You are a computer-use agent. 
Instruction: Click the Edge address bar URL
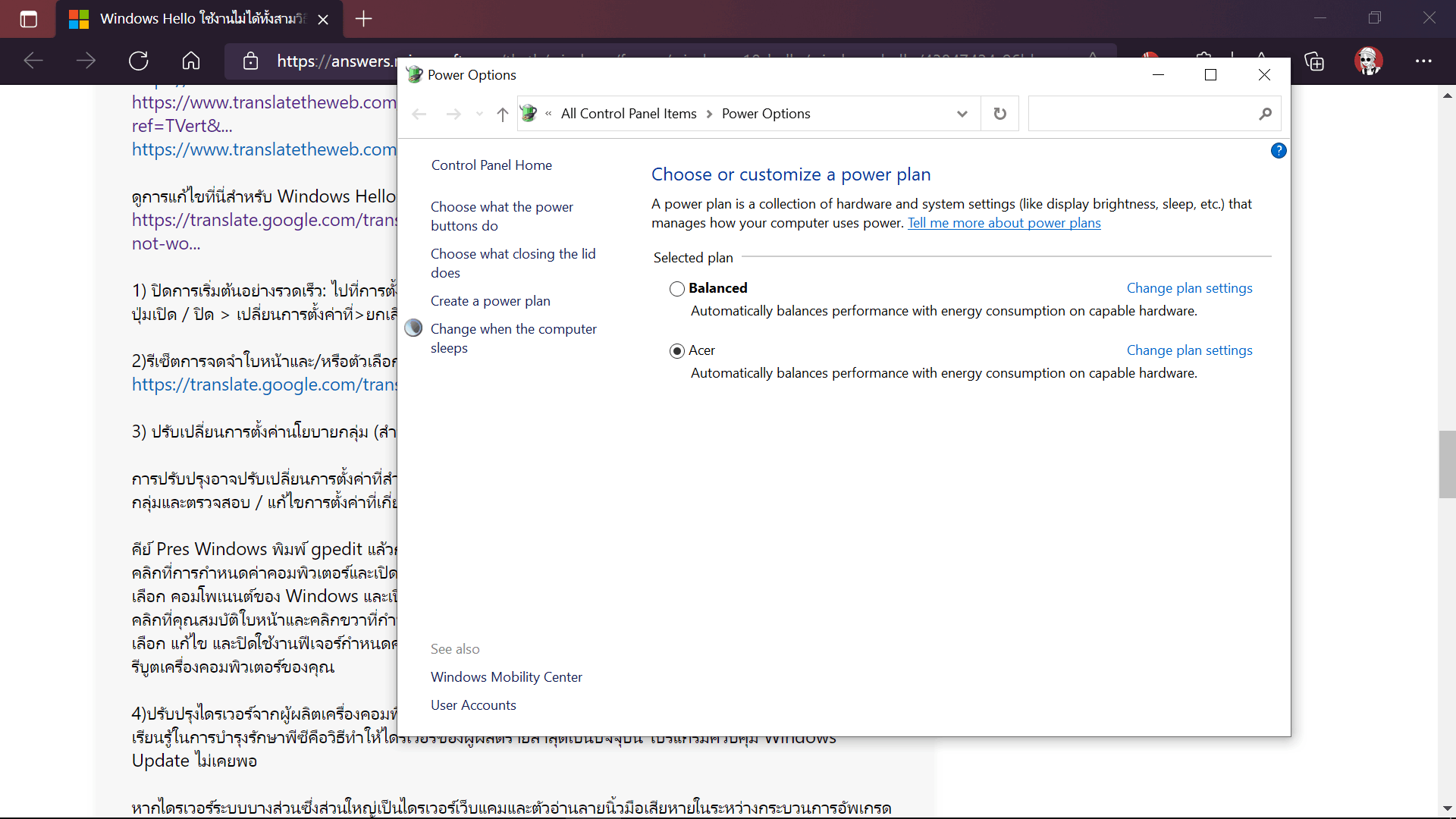336,61
